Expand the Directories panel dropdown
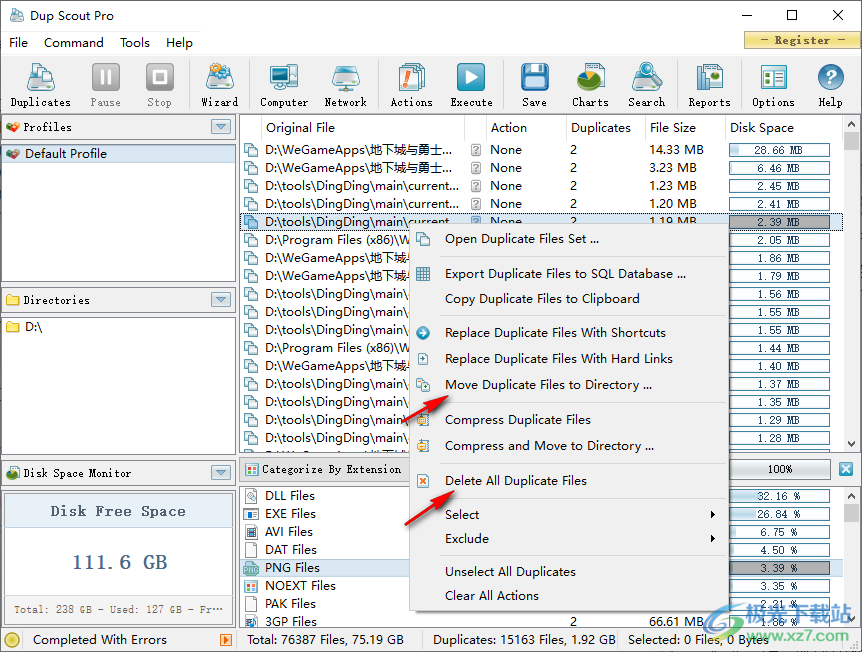Screen dimensions: 862x652 [221, 300]
